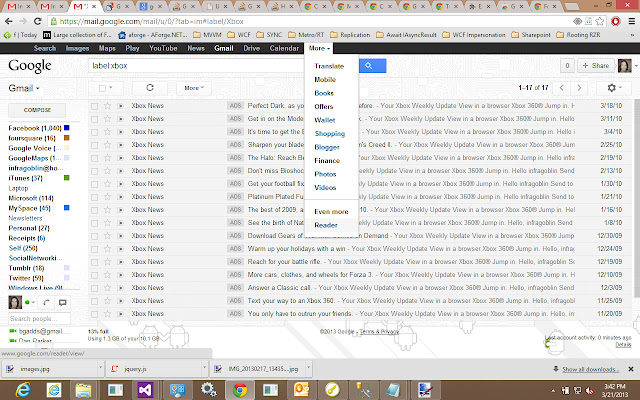640x400 pixels.
Task: Click the COMPOSE button
Action: [x=37, y=110]
